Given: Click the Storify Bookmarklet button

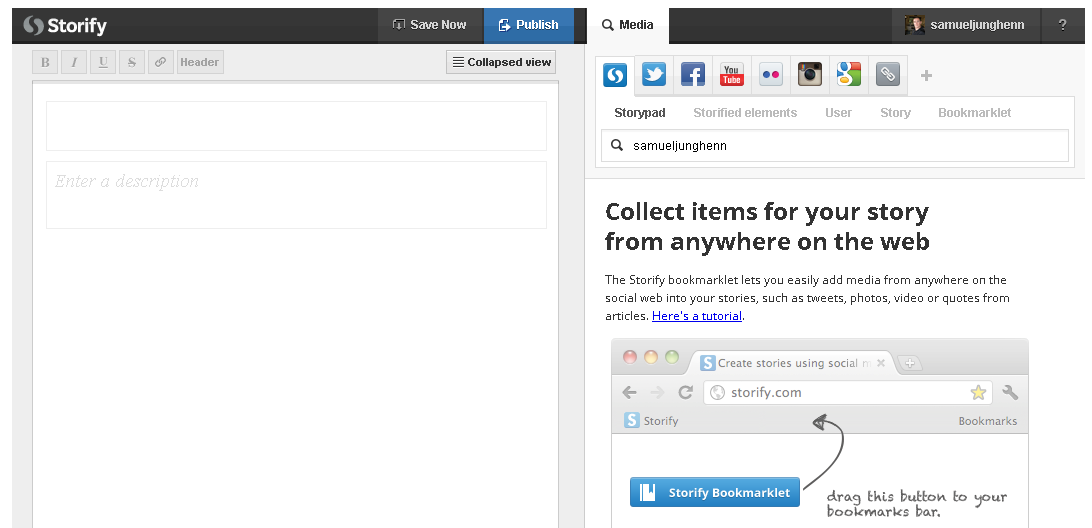Looking at the screenshot, I should click(x=715, y=492).
